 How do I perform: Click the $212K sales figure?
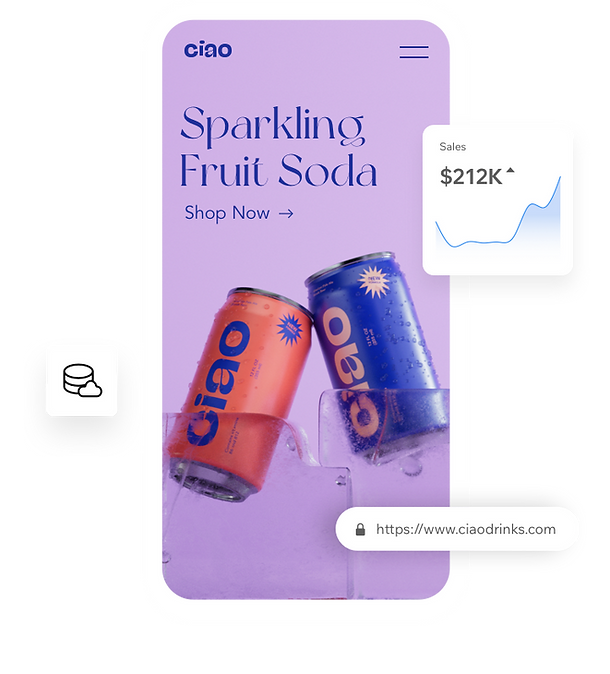pos(471,177)
